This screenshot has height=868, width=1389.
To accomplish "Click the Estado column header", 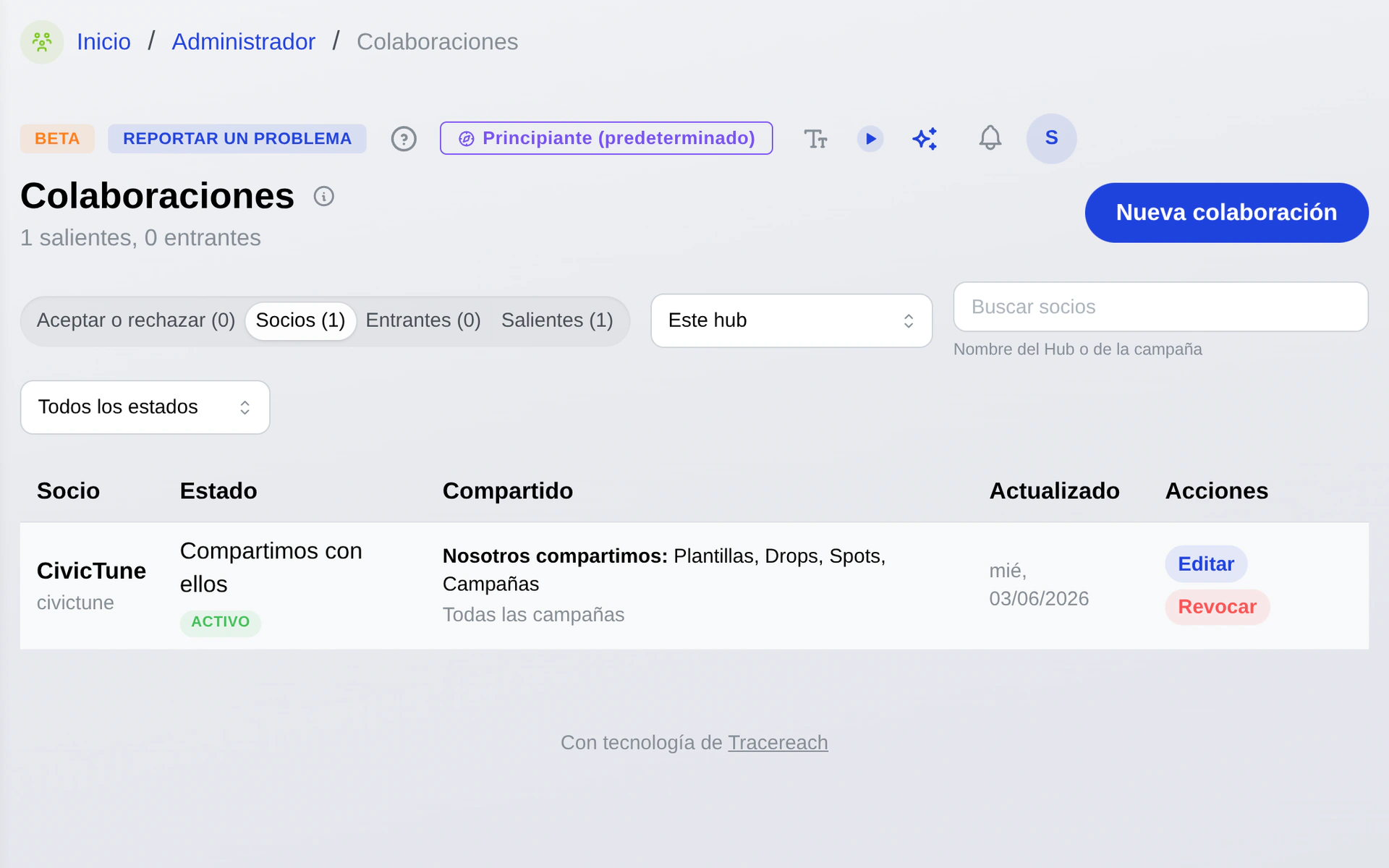I will [x=218, y=491].
